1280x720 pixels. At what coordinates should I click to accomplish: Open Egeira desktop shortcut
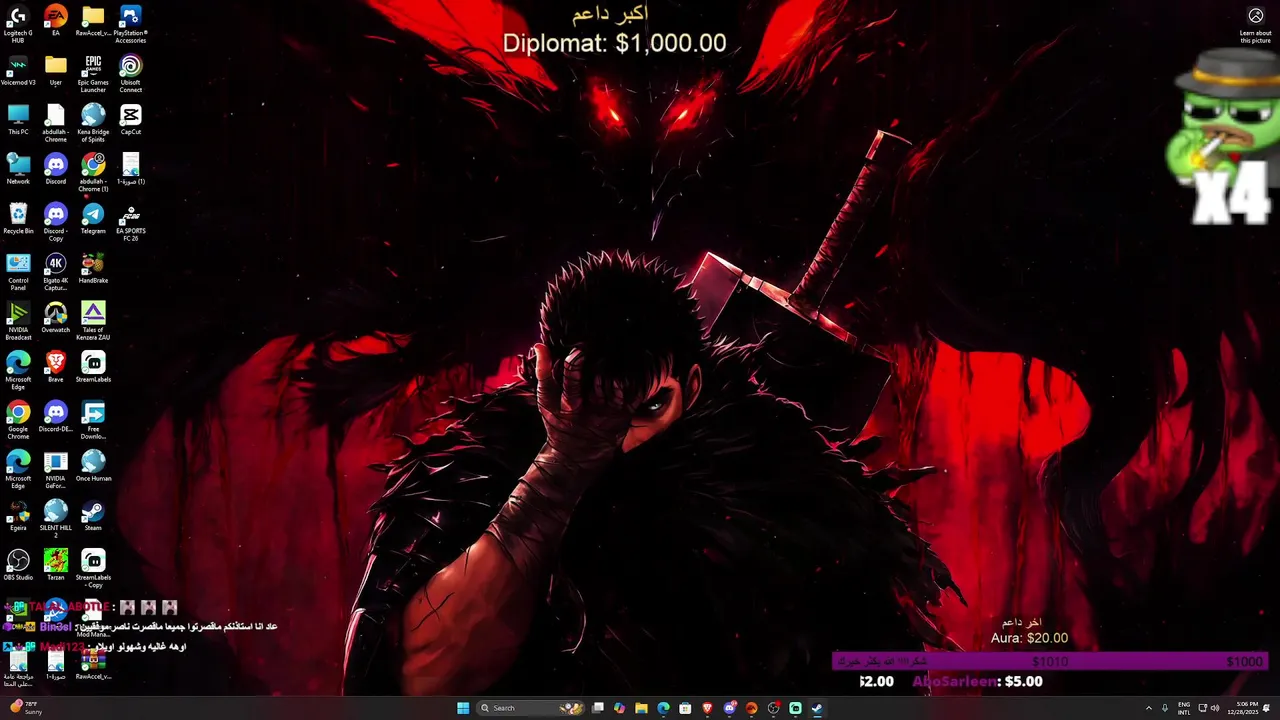pyautogui.click(x=18, y=516)
